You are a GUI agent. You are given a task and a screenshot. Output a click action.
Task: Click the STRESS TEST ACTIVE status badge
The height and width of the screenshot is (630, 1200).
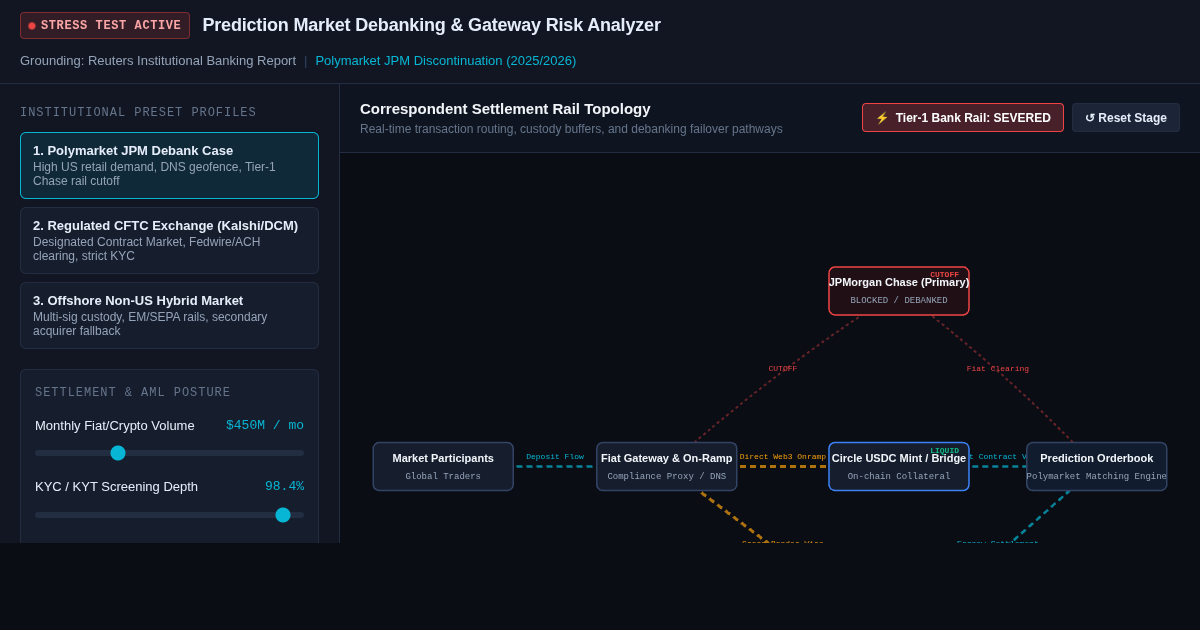point(105,26)
